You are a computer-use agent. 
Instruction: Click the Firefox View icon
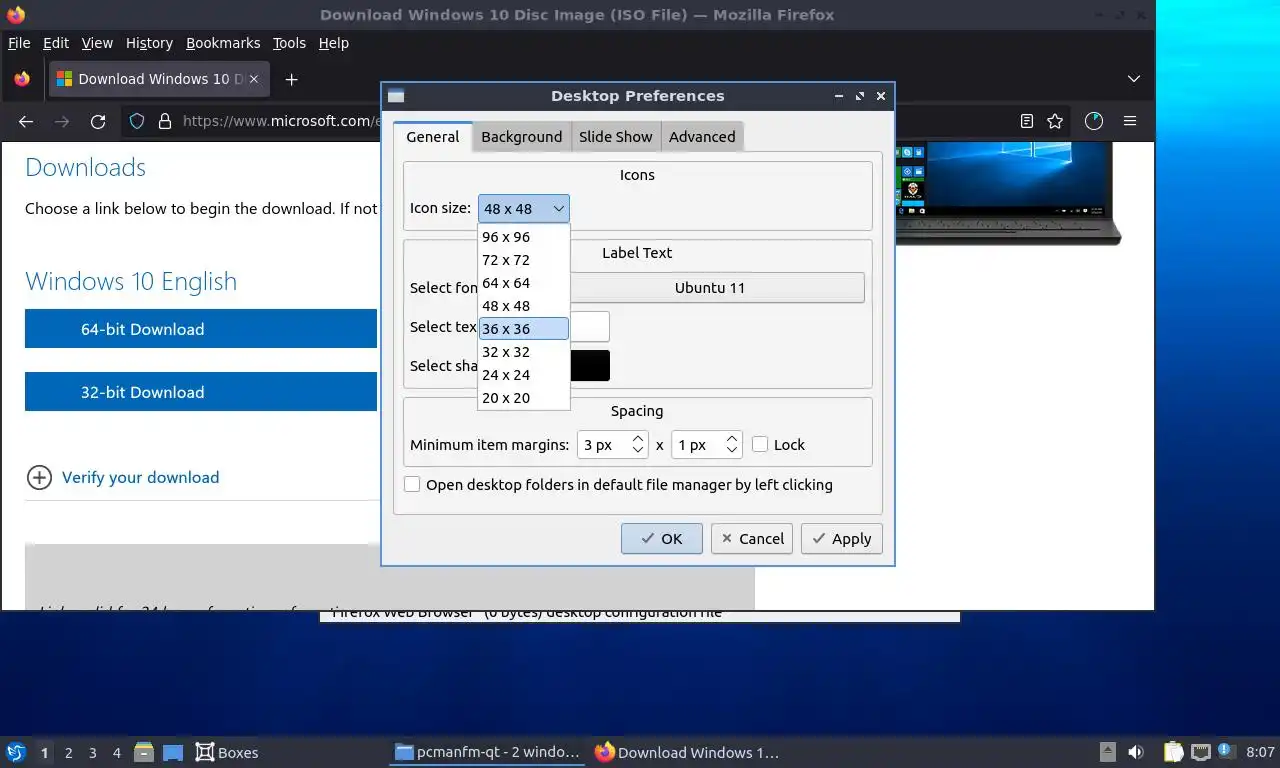click(x=22, y=79)
